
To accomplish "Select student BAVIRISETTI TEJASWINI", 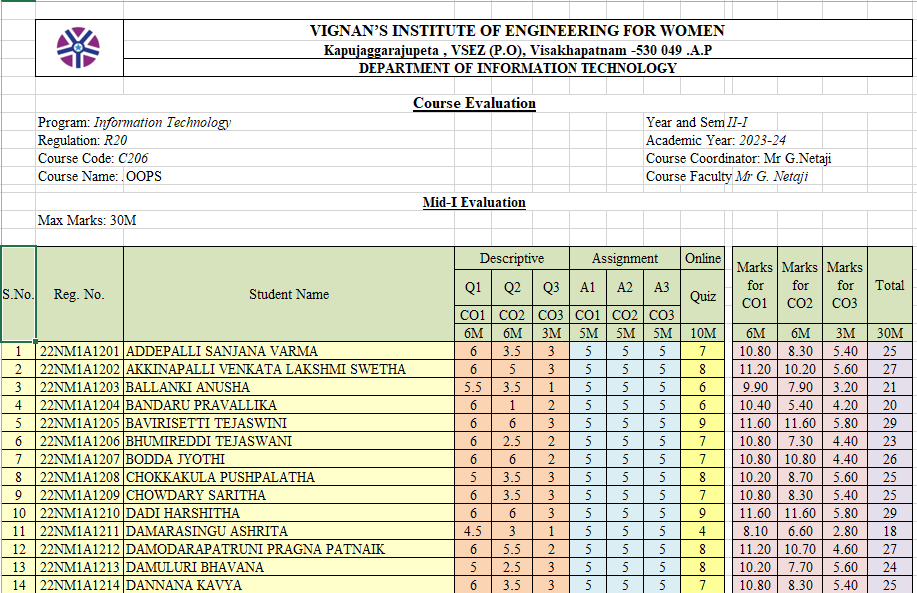I will pos(289,423).
